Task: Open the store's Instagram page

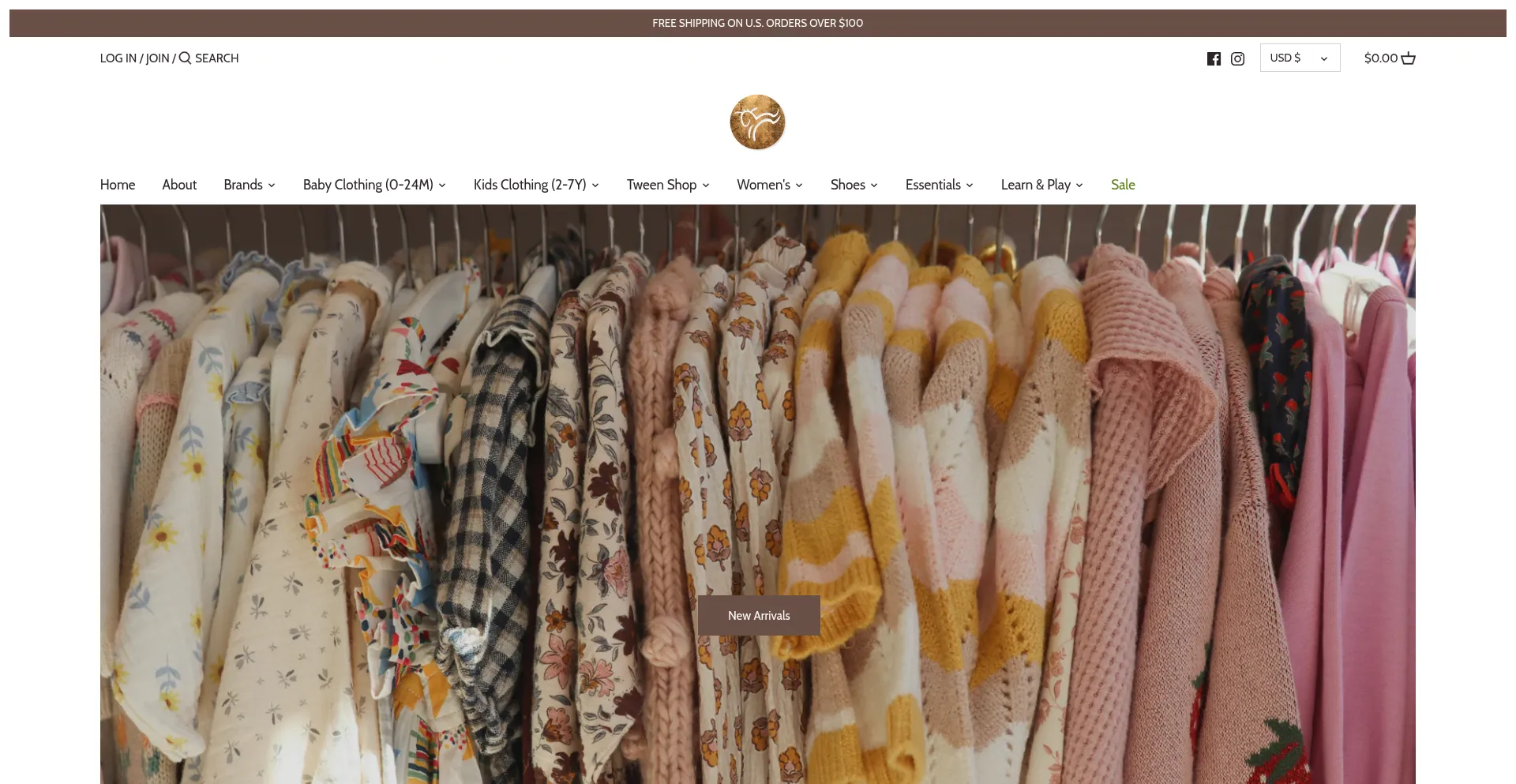Action: point(1237,58)
